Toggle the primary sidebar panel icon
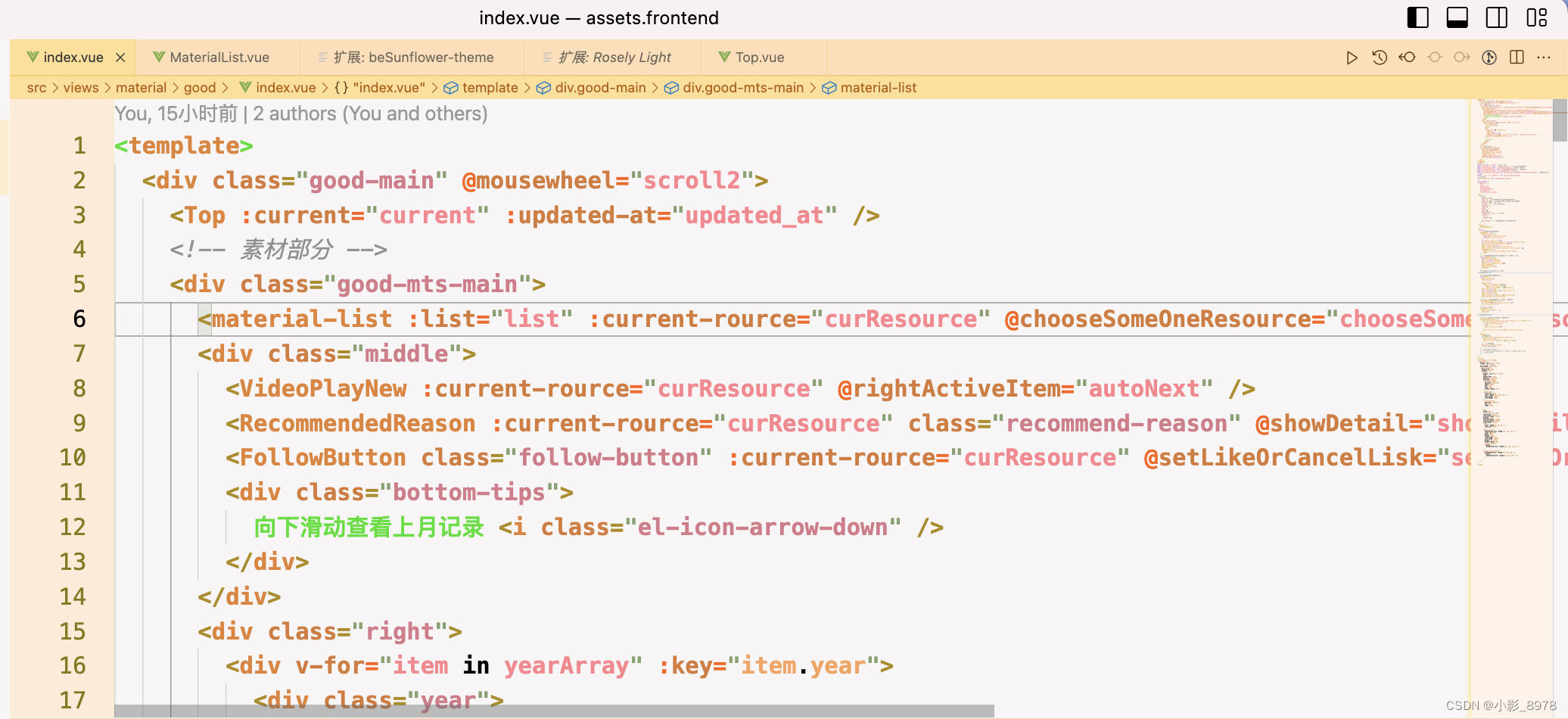The width and height of the screenshot is (1568, 719). click(1417, 17)
